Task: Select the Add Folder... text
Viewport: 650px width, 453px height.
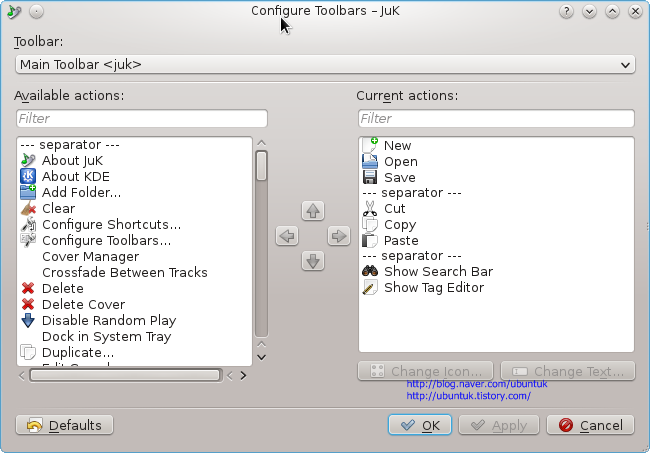Action: click(x=82, y=193)
